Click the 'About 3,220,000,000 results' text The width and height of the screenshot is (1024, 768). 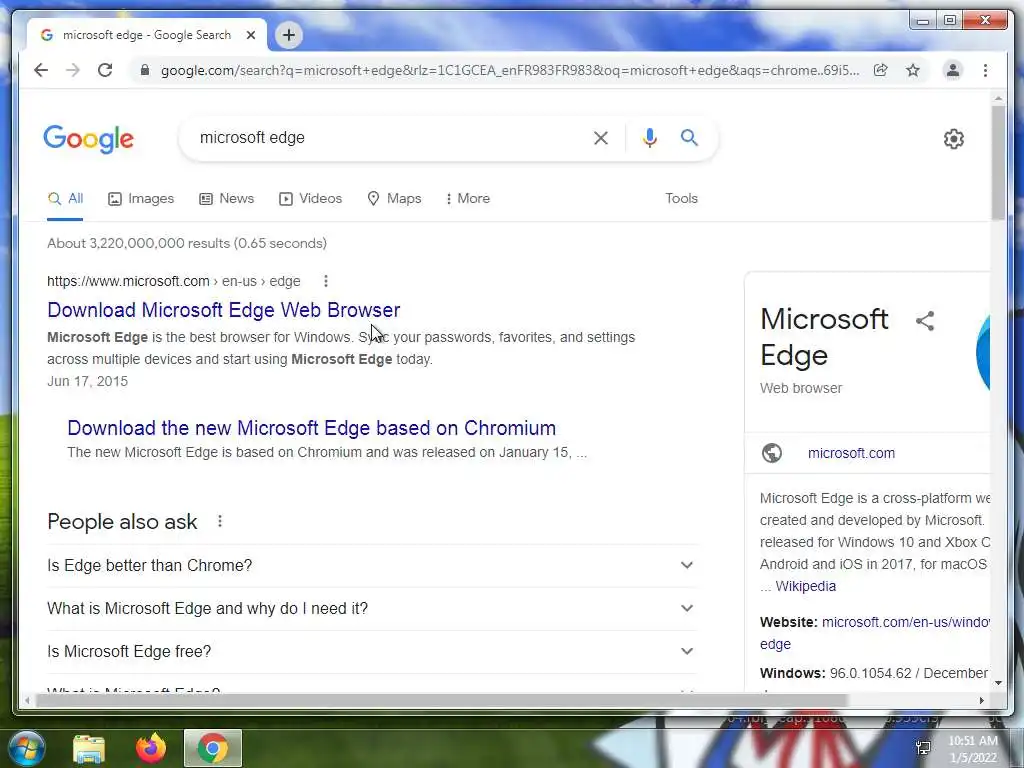pos(187,244)
